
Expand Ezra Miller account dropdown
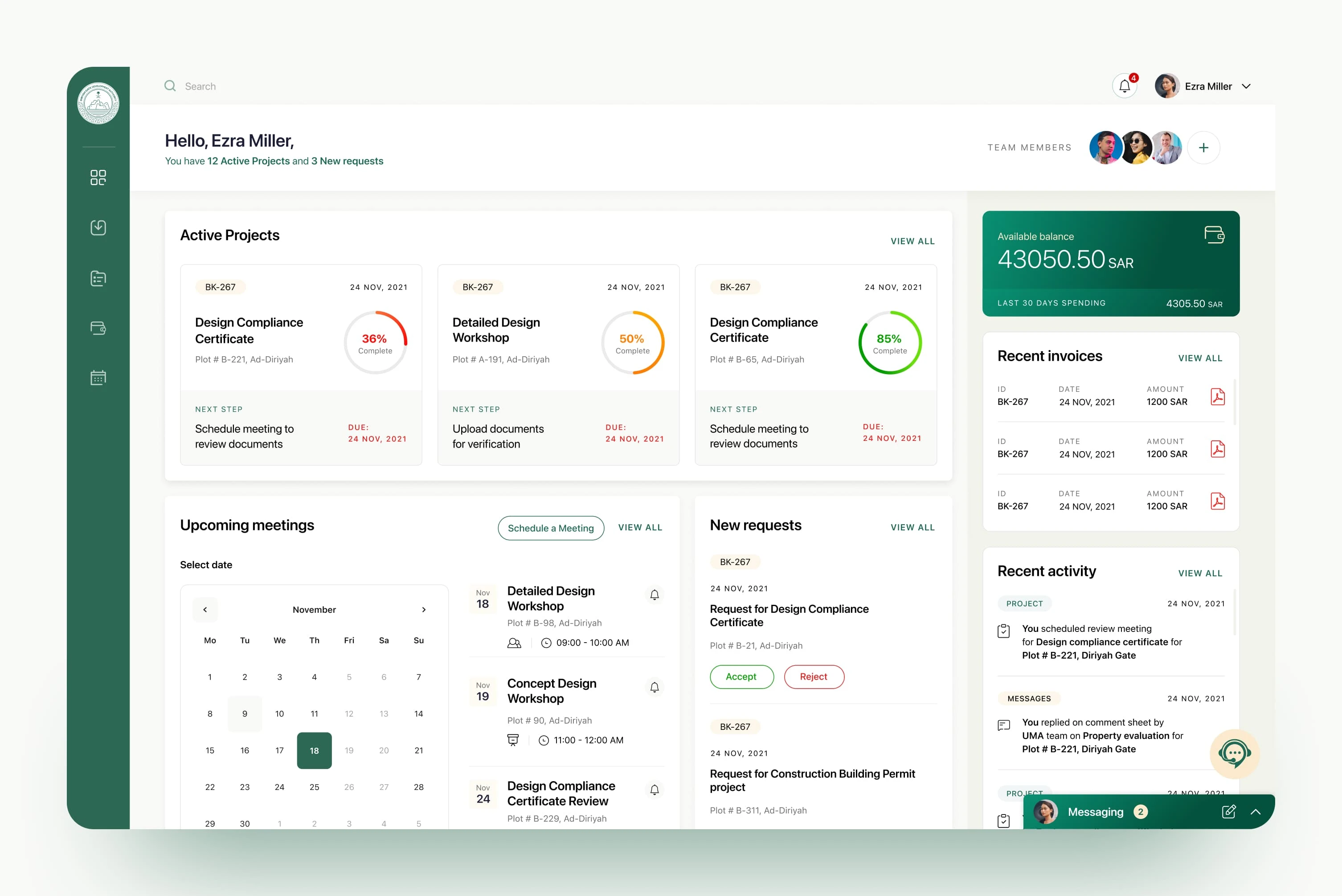tap(1247, 86)
